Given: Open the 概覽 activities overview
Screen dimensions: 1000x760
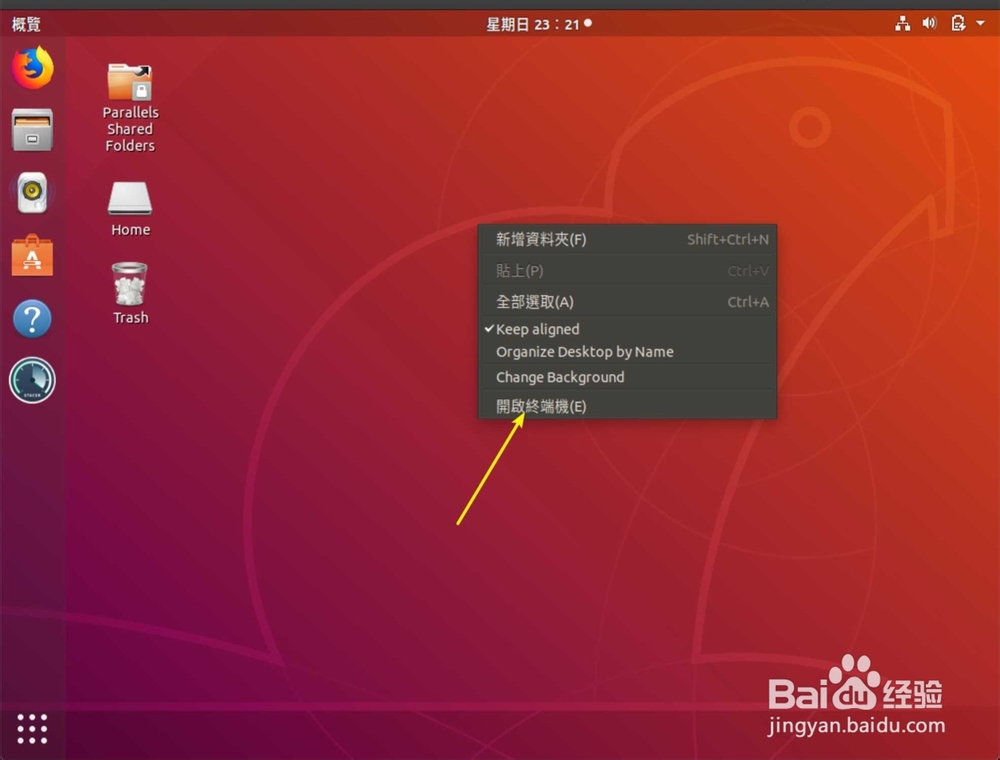Looking at the screenshot, I should (26, 24).
